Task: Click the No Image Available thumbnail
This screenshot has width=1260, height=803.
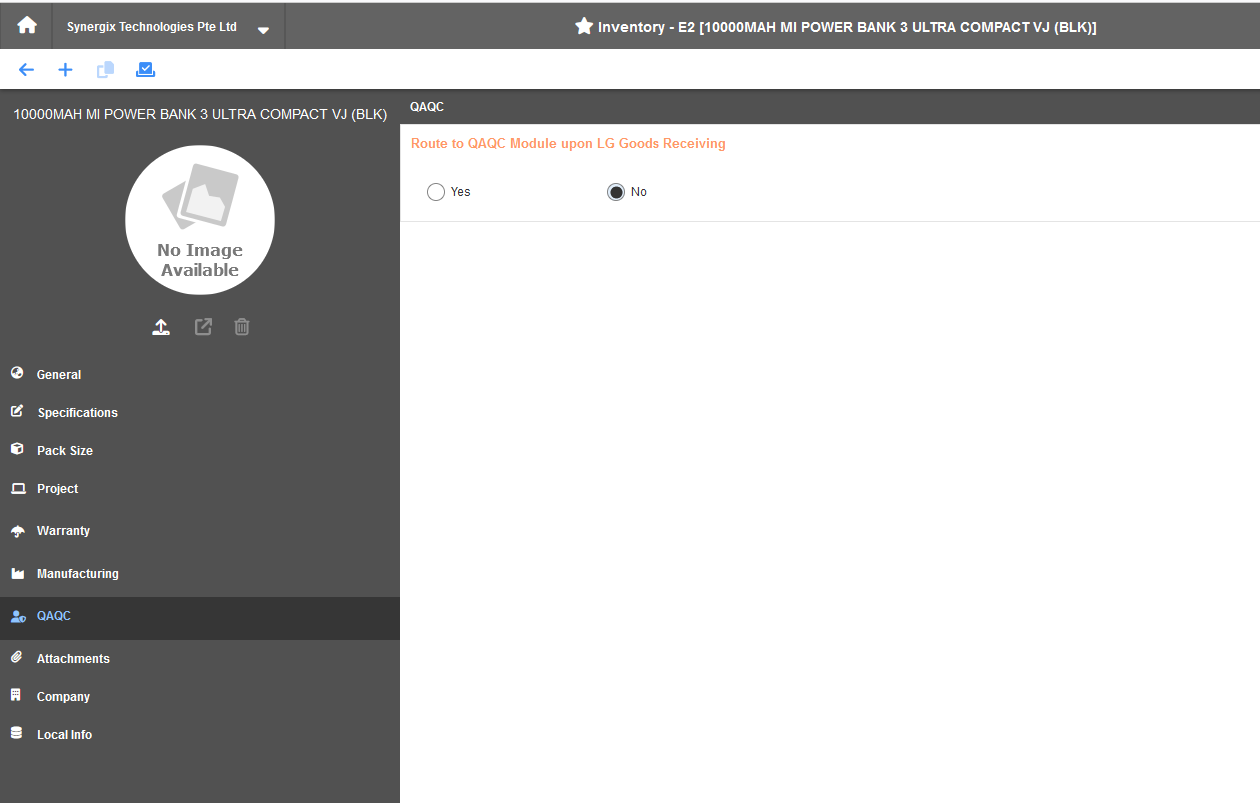Action: coord(200,220)
